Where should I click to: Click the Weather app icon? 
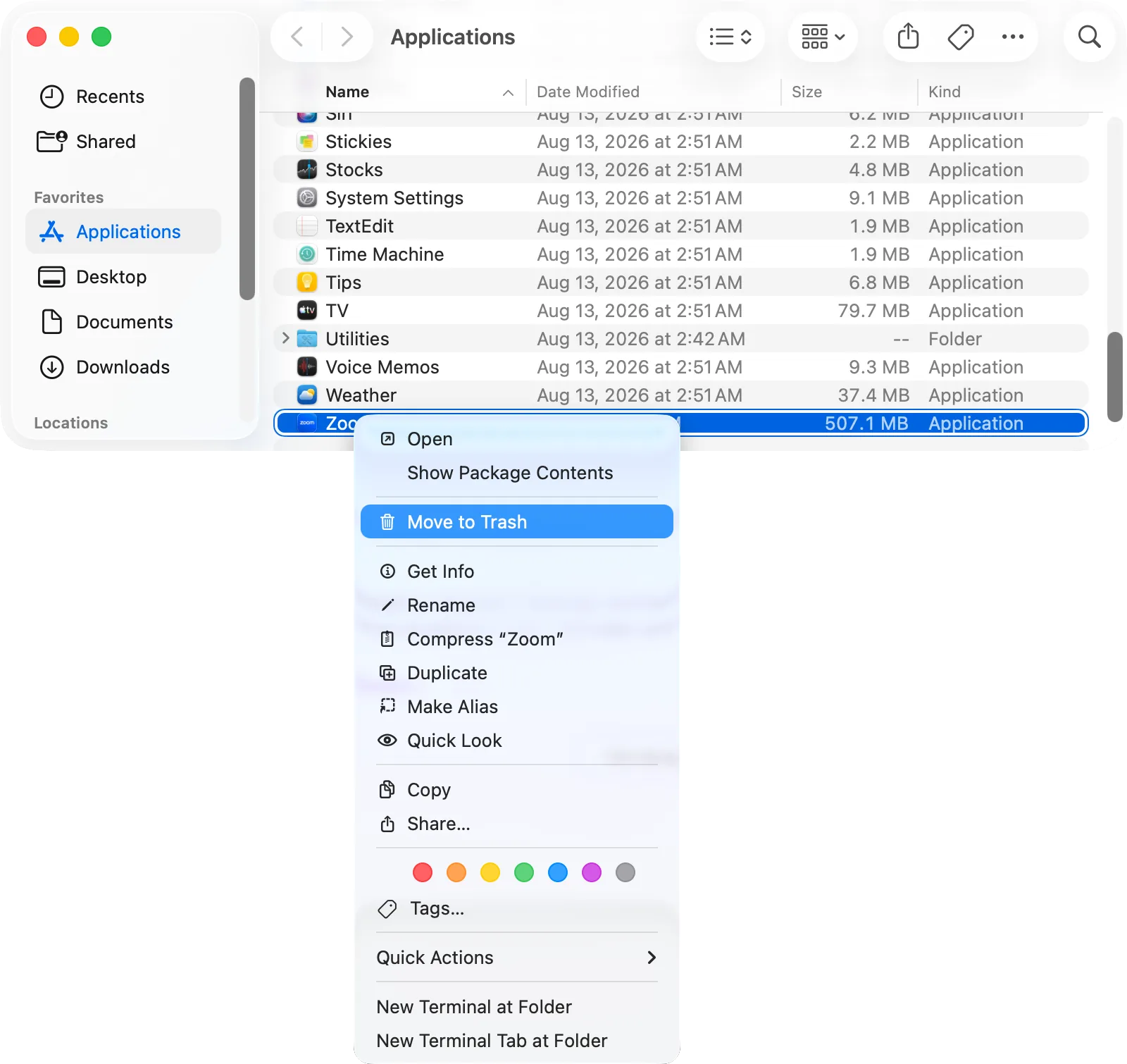(307, 395)
